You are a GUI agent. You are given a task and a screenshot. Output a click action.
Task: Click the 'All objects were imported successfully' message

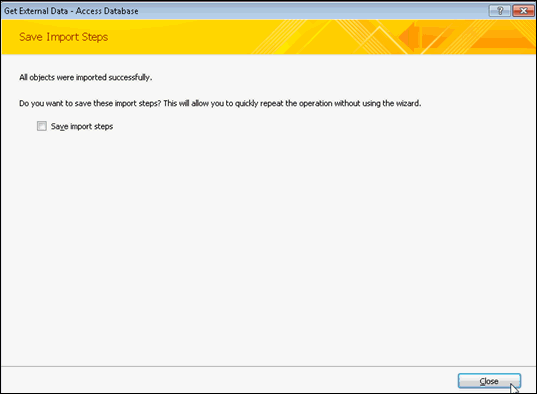(x=86, y=77)
